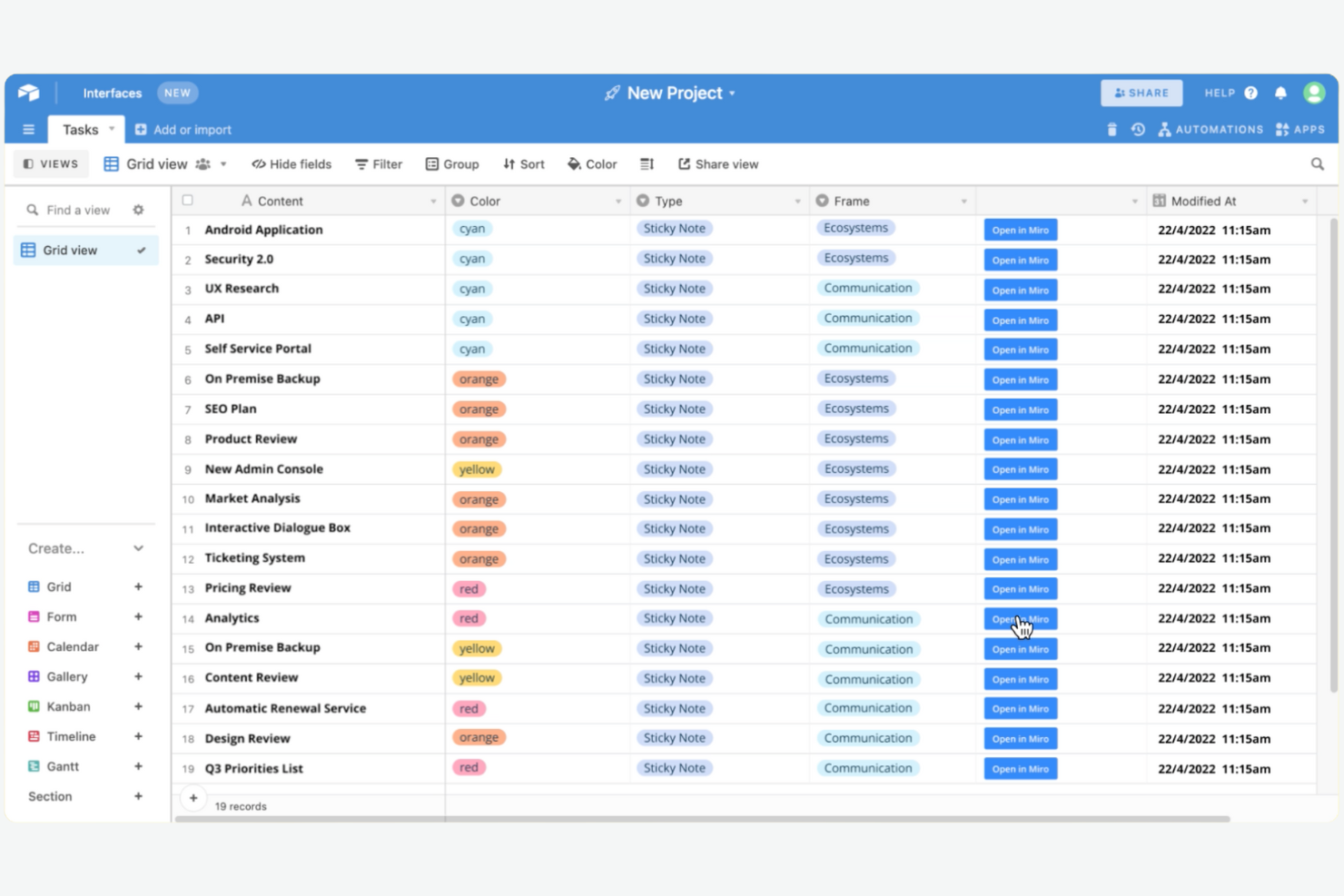Collapse the Create section in the sidebar

click(x=138, y=548)
